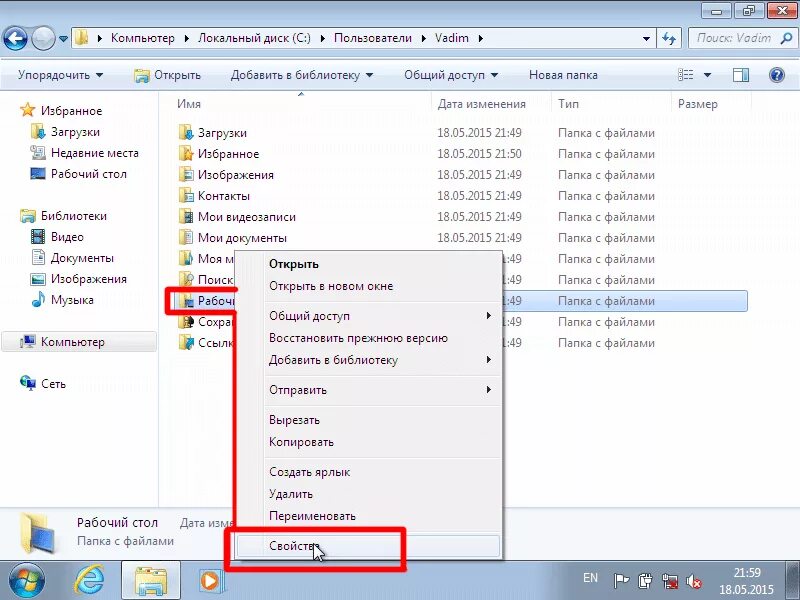
Task: Expand arrow after Компьютер in address bar
Action: click(186, 38)
